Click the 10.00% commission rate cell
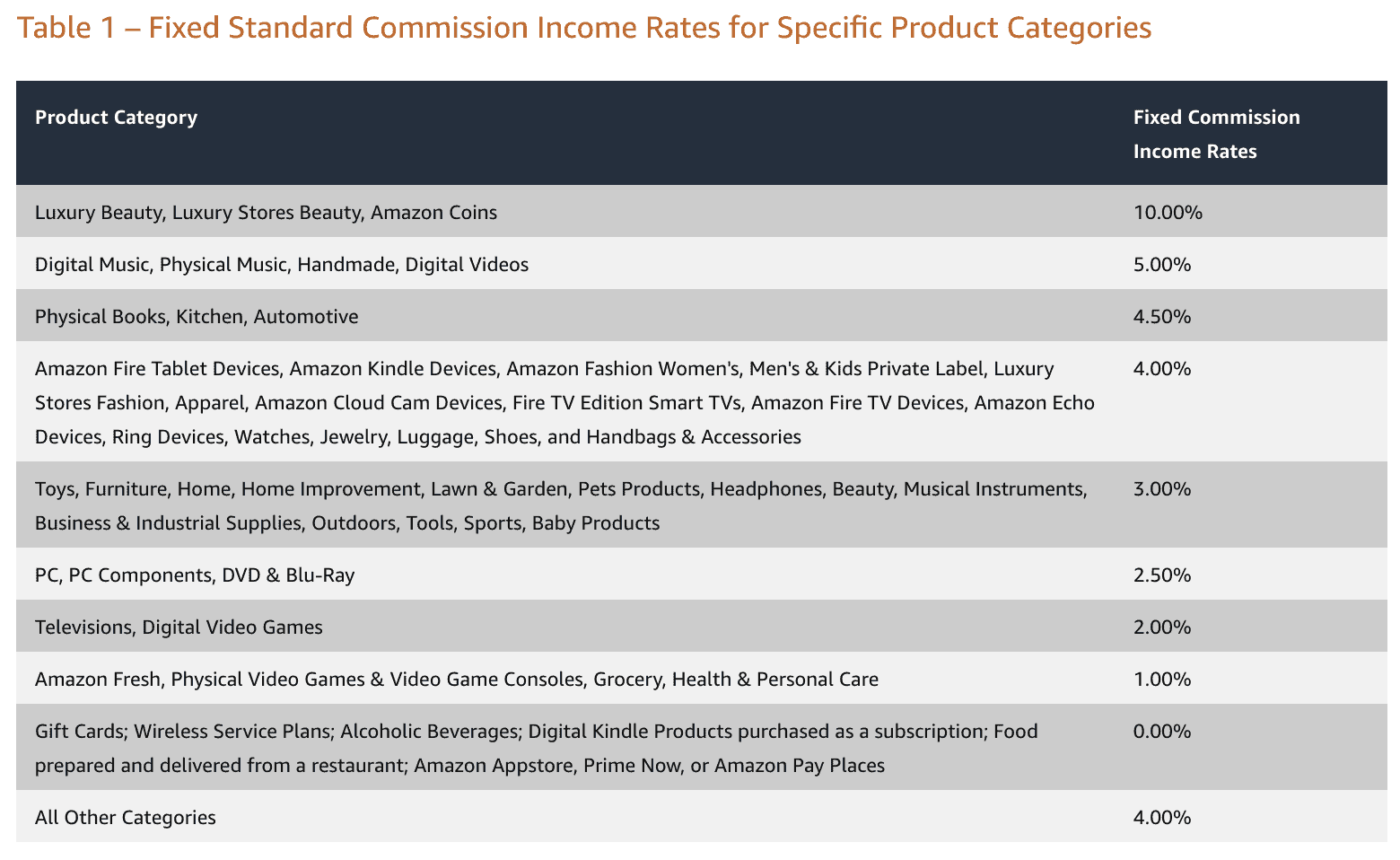The height and width of the screenshot is (860, 1400). (x=1168, y=213)
